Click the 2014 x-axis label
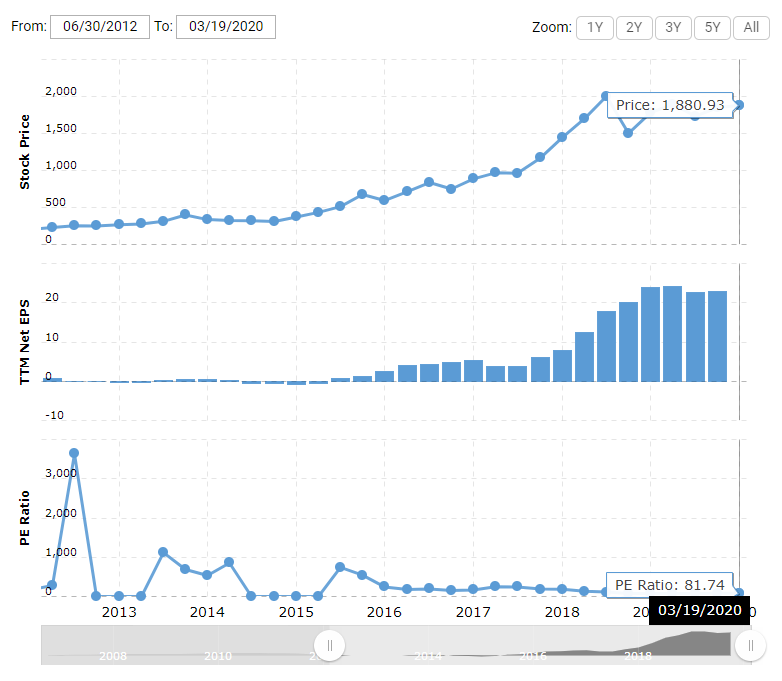This screenshot has height=681, width=782. coord(207,612)
